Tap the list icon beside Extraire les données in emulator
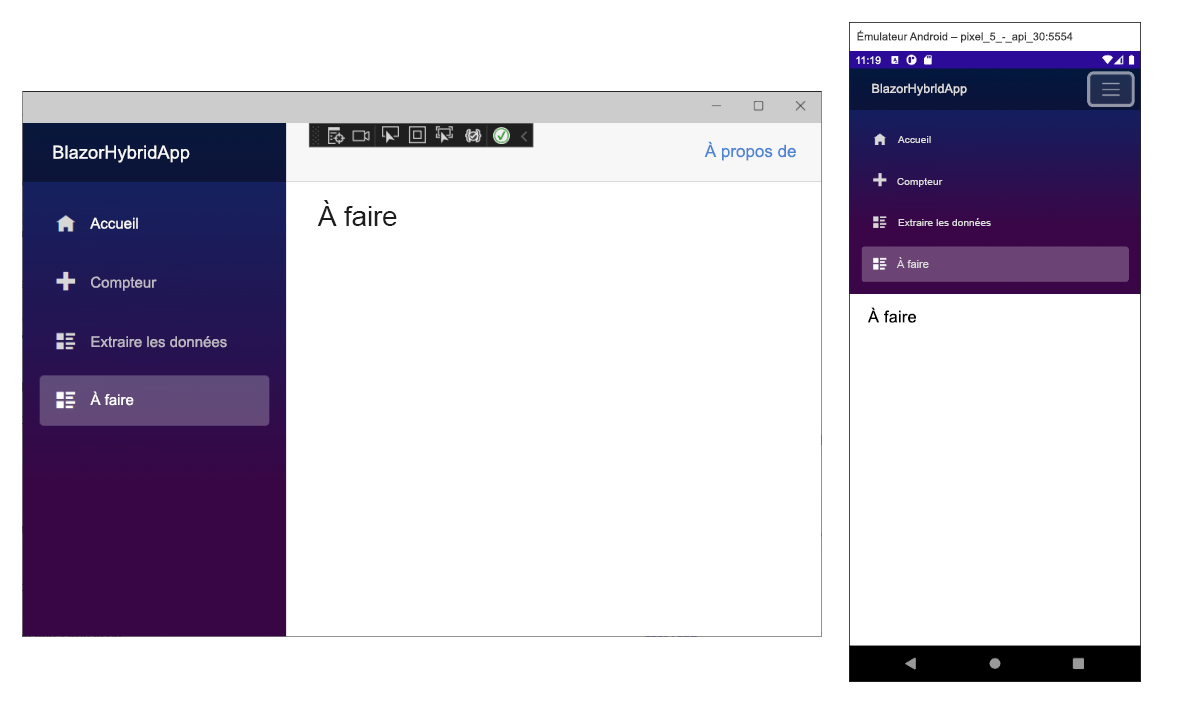Image resolution: width=1177 pixels, height=701 pixels. click(880, 222)
